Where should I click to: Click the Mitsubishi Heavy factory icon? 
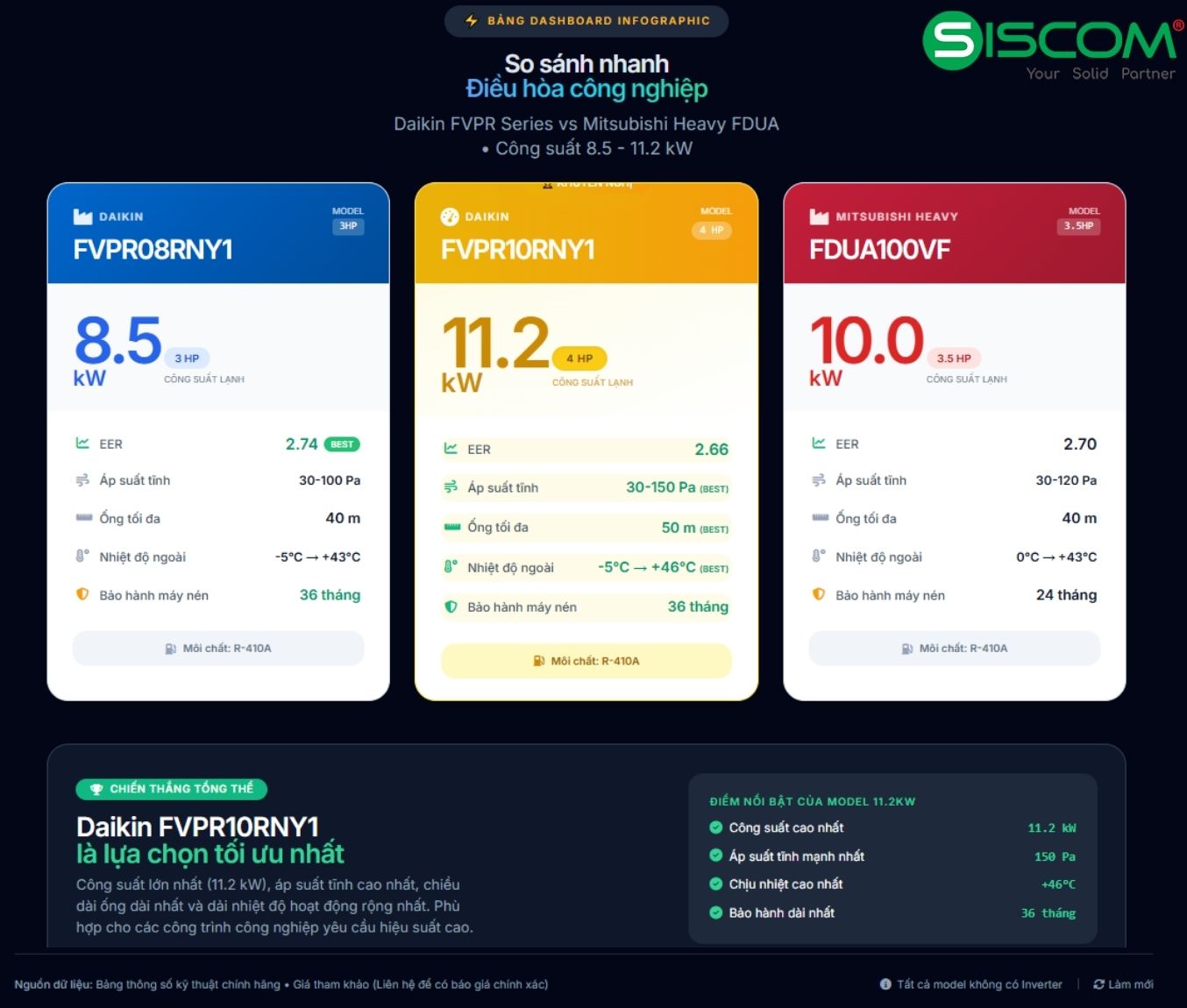(x=819, y=217)
